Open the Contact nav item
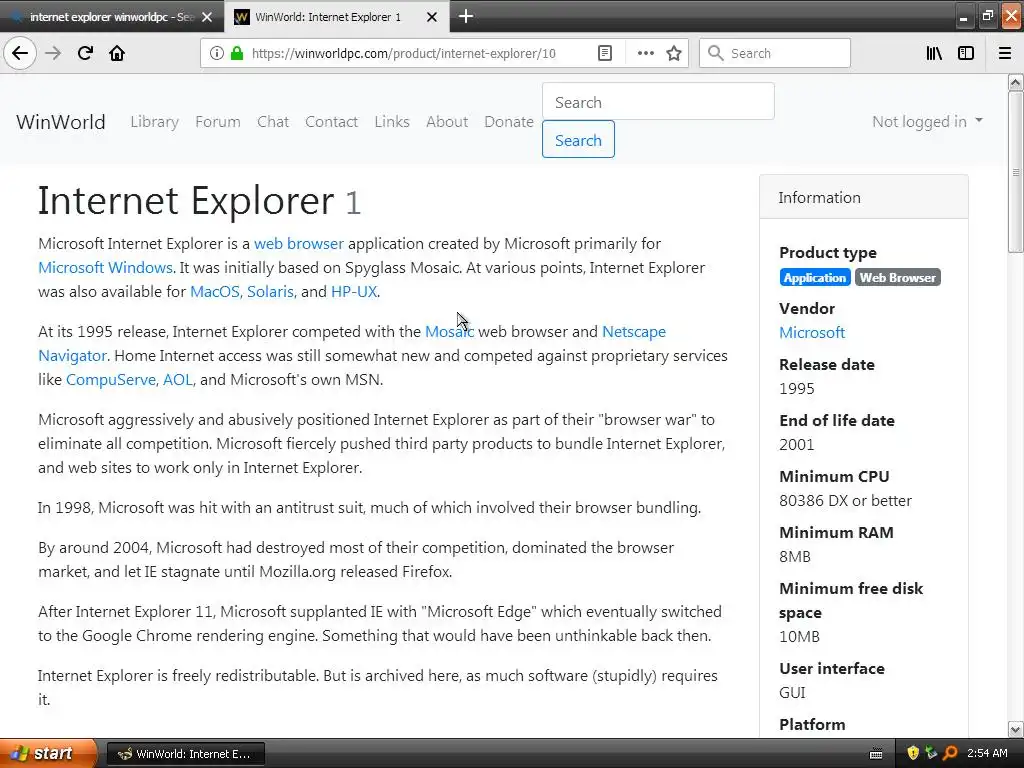The image size is (1024, 768). point(331,121)
